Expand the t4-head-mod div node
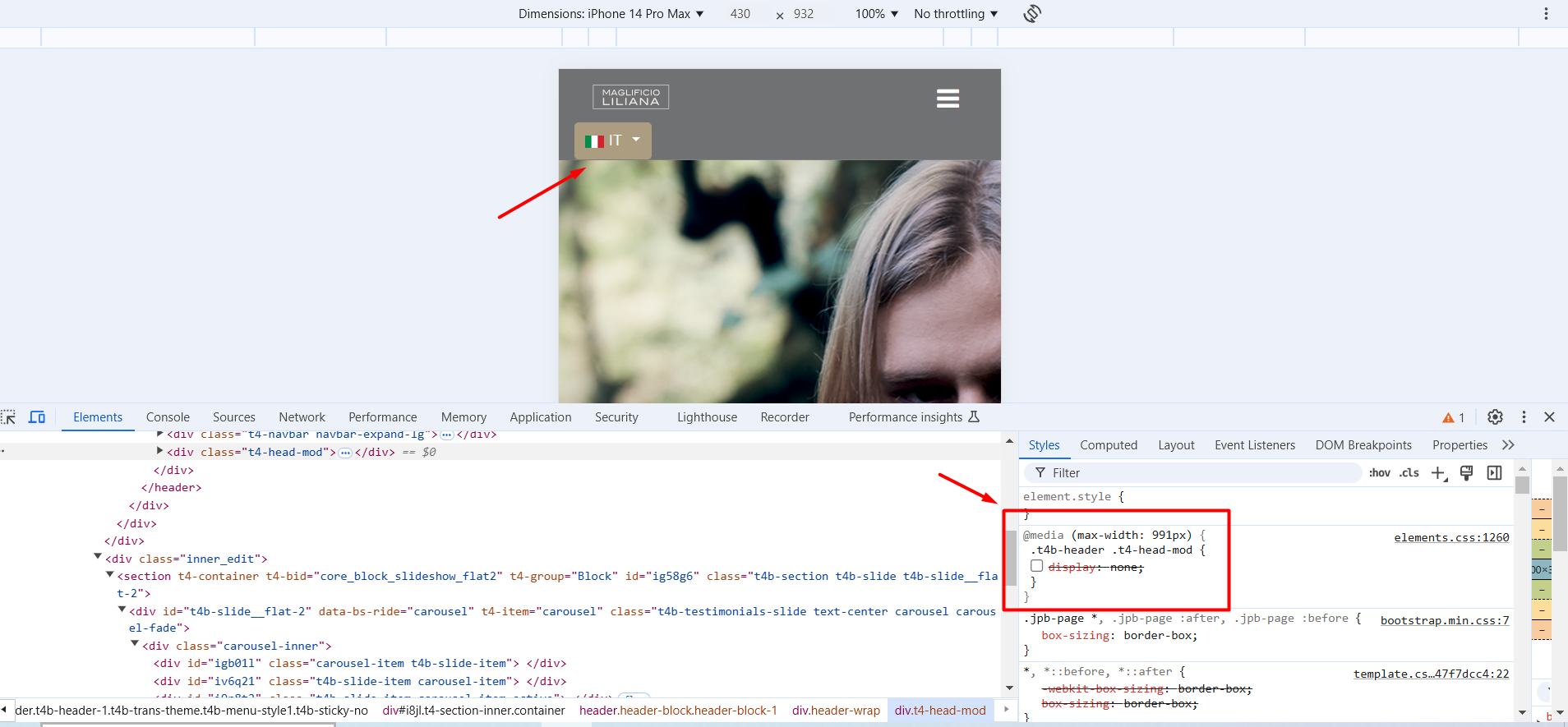The height and width of the screenshot is (727, 1568). point(159,451)
